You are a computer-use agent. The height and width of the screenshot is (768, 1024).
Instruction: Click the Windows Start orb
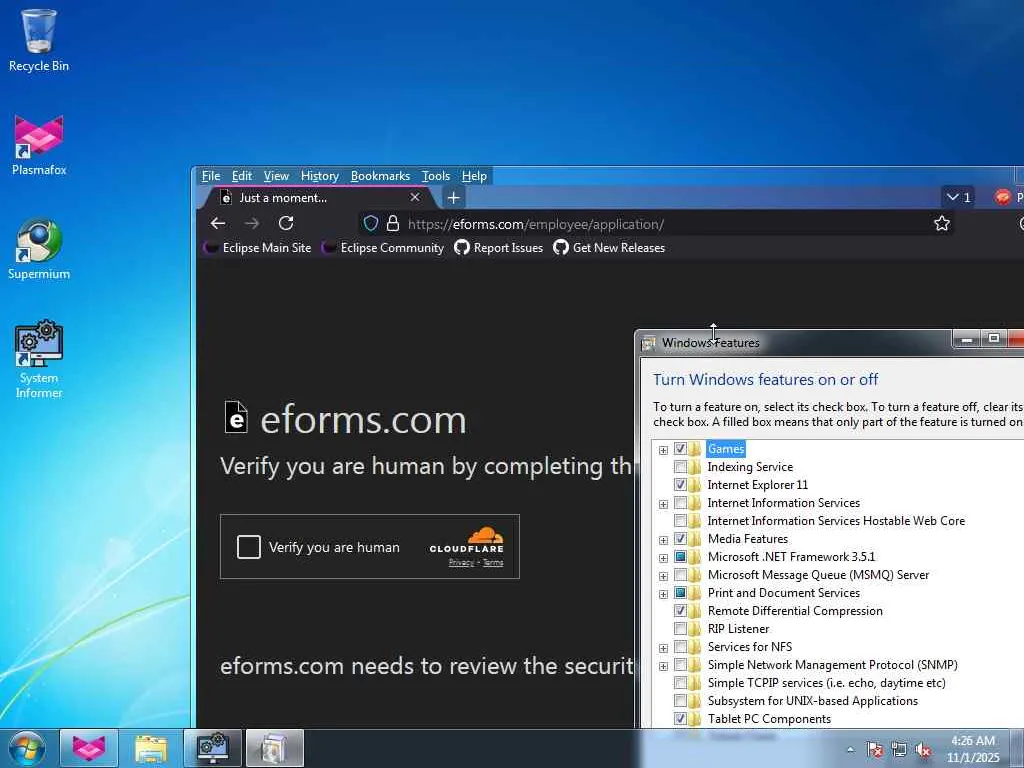[27, 748]
